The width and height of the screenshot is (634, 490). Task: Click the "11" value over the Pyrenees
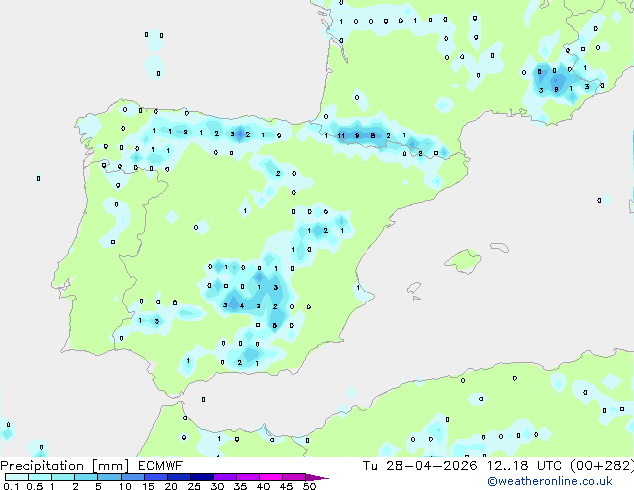[341, 135]
